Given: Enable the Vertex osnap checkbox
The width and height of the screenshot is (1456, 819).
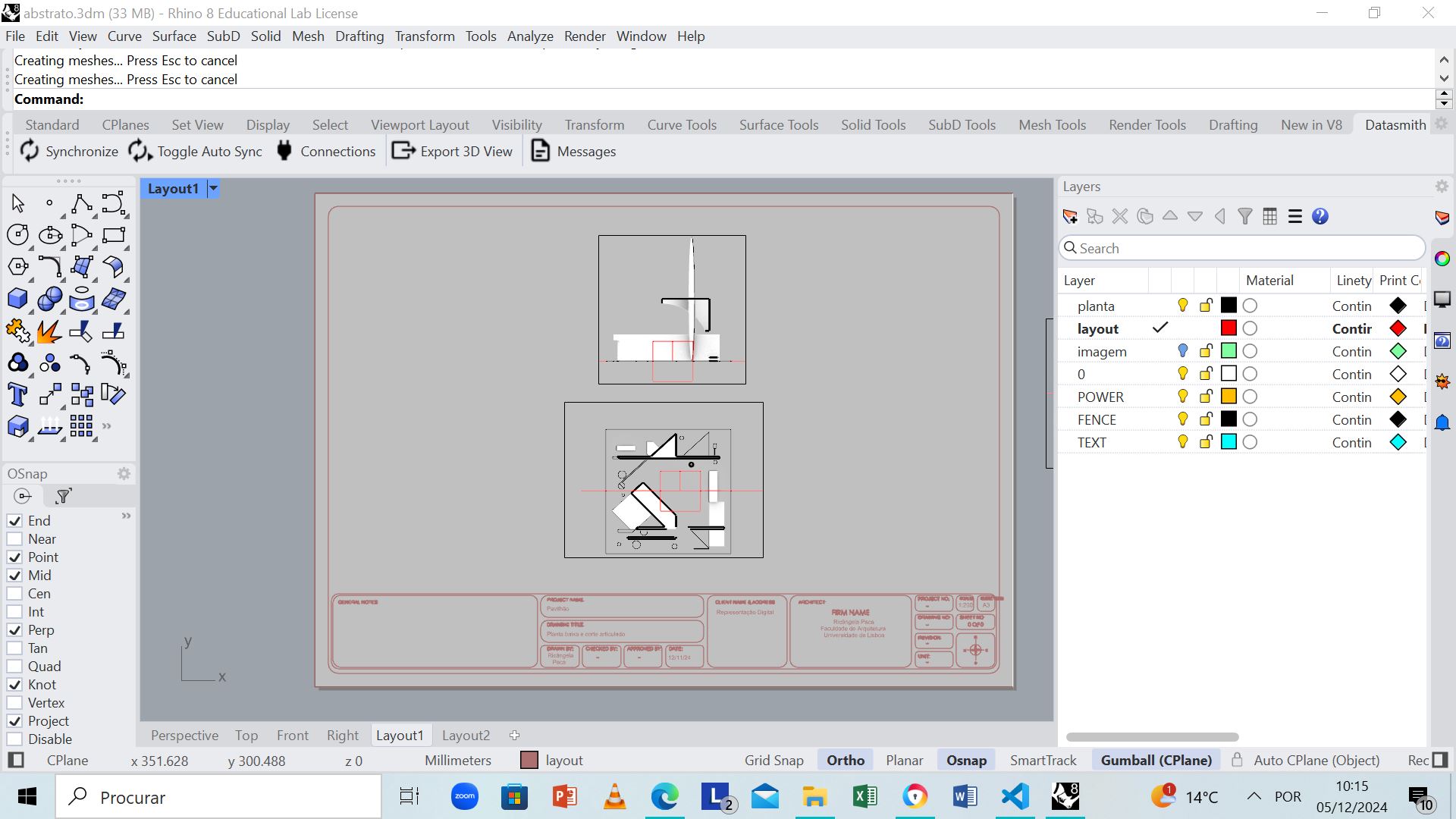Looking at the screenshot, I should point(14,703).
